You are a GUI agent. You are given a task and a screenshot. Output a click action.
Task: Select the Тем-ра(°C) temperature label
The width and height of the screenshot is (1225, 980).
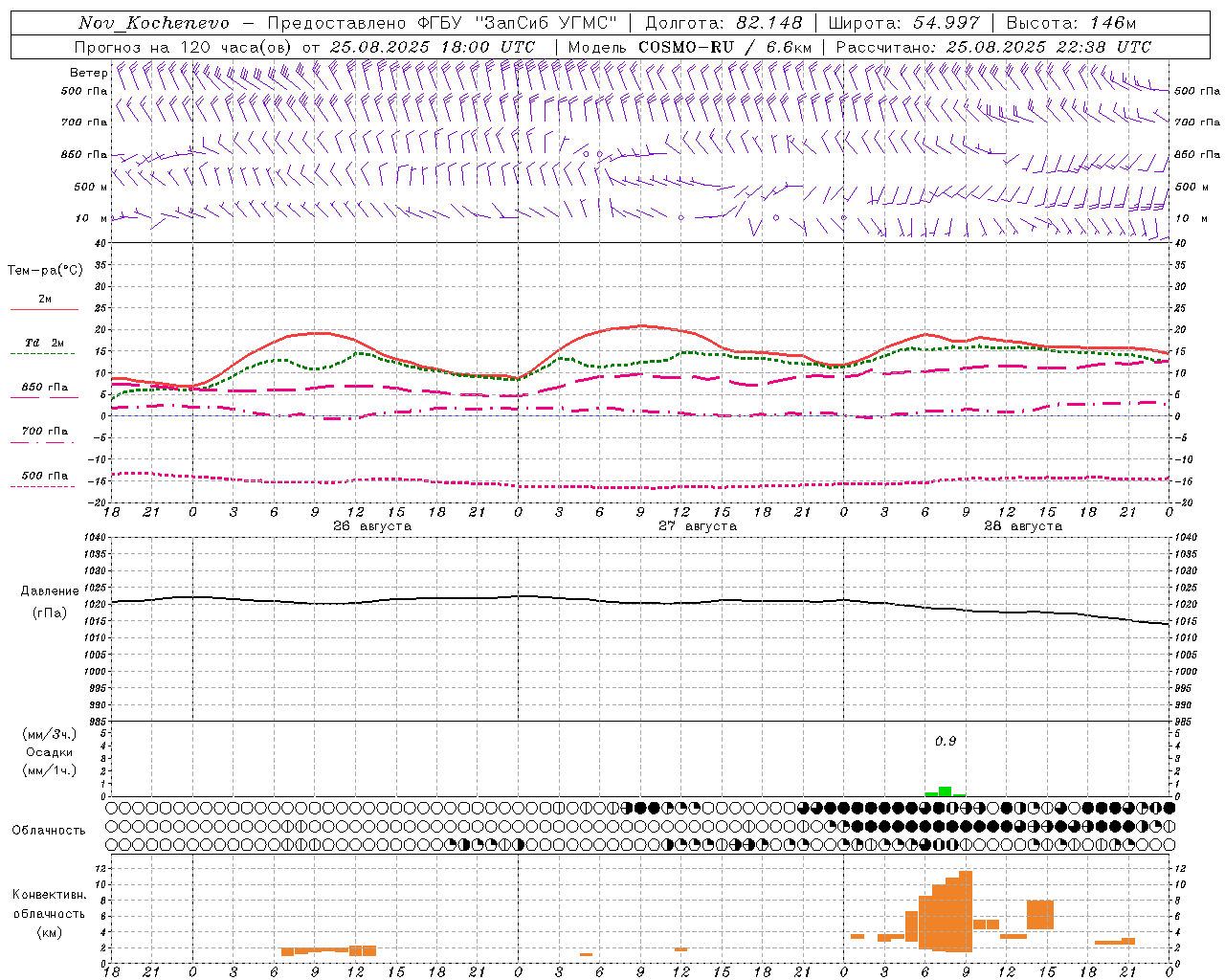tap(45, 271)
